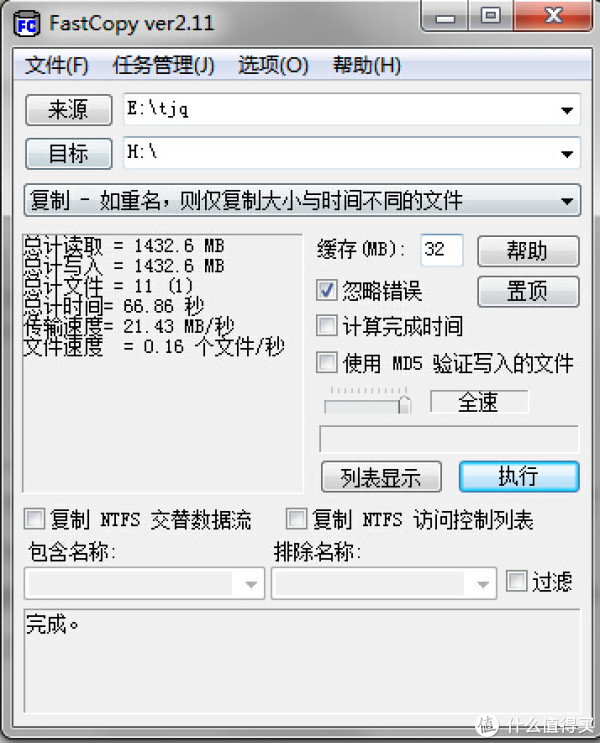This screenshot has width=600, height=743.
Task: Open the 文件(F) menu
Action: [x=56, y=65]
